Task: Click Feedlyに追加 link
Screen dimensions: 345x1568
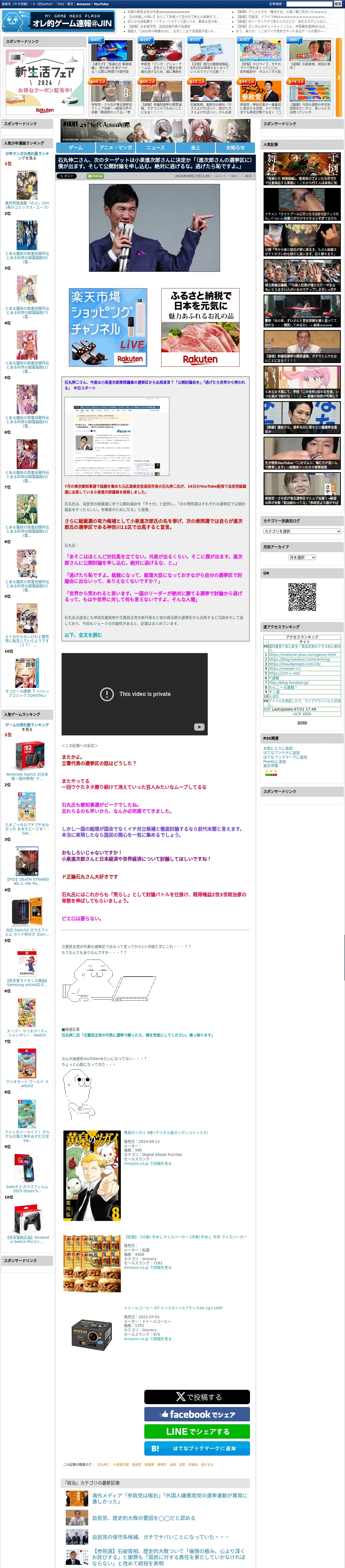Action: [x=275, y=762]
